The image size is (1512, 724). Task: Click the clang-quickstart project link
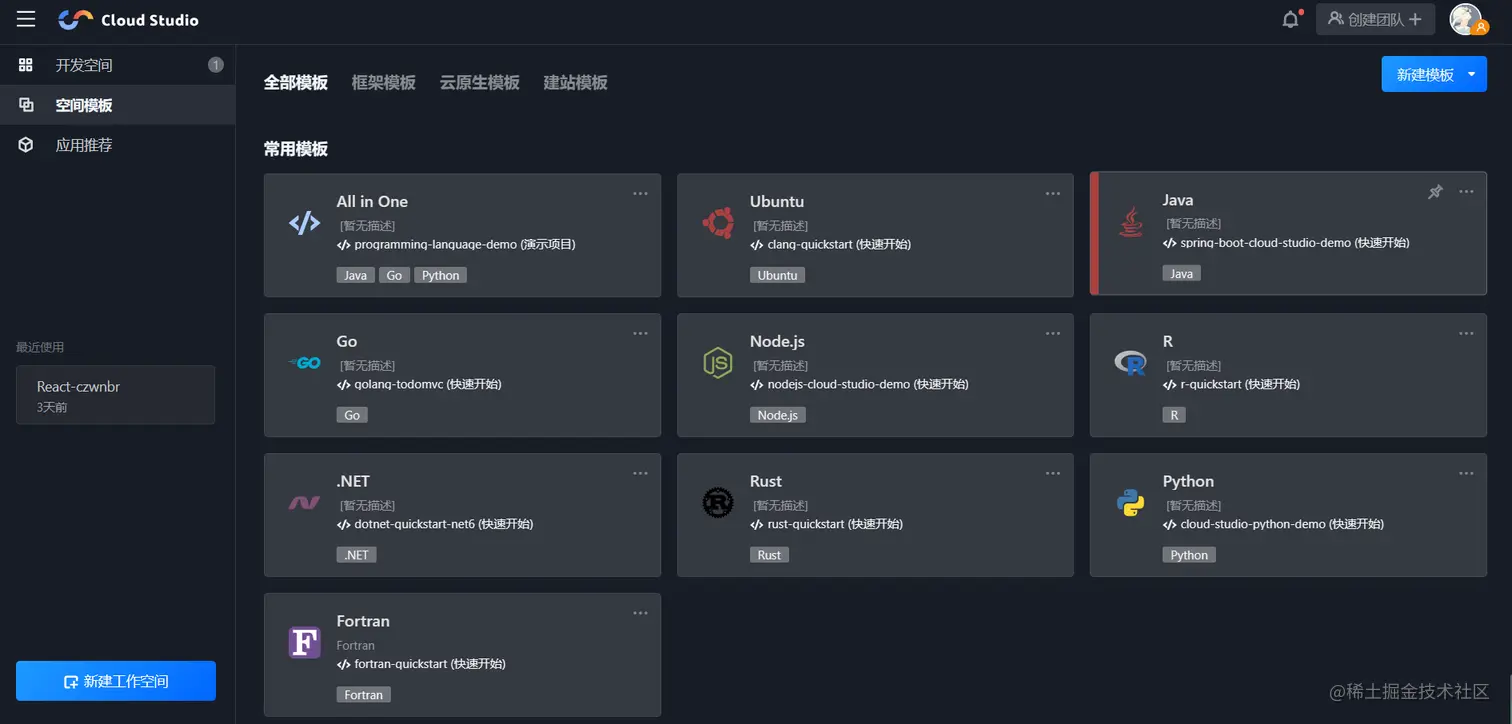tap(830, 244)
